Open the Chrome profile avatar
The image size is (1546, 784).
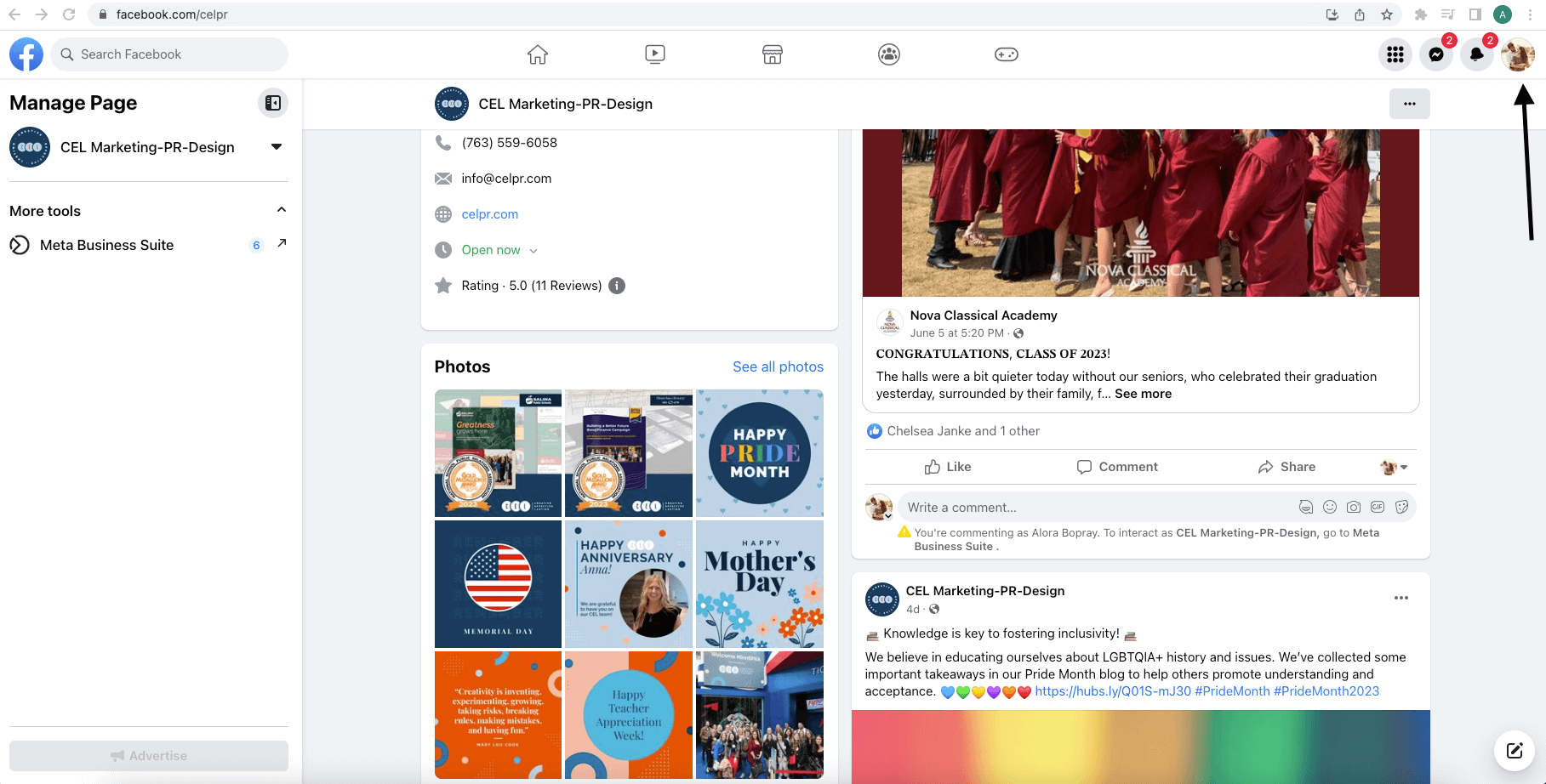point(1503,14)
